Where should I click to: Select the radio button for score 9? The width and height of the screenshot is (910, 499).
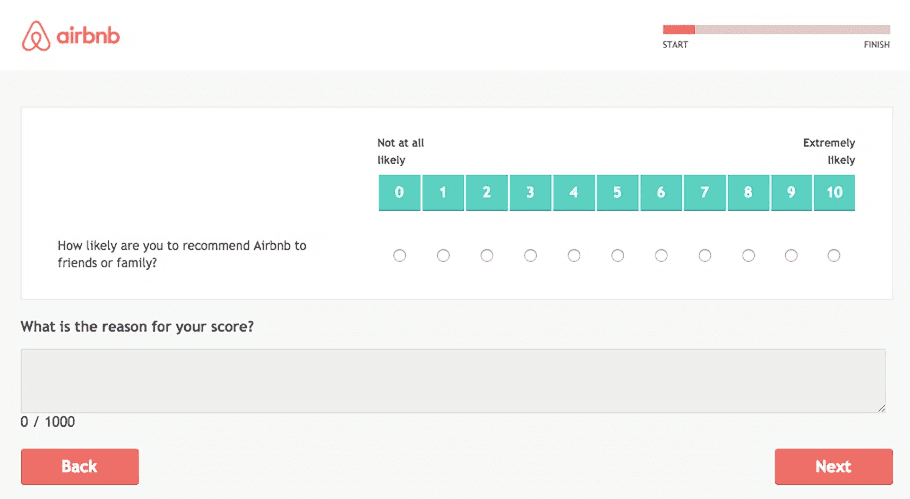click(x=791, y=255)
